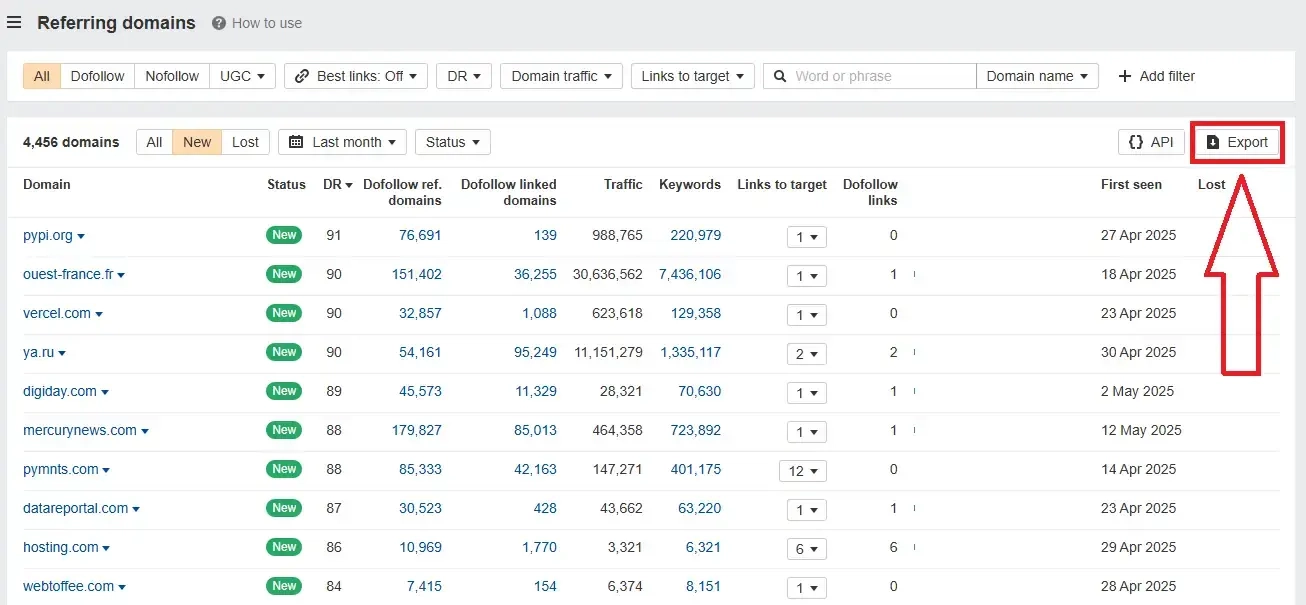Open the Best links filter

pos(356,76)
